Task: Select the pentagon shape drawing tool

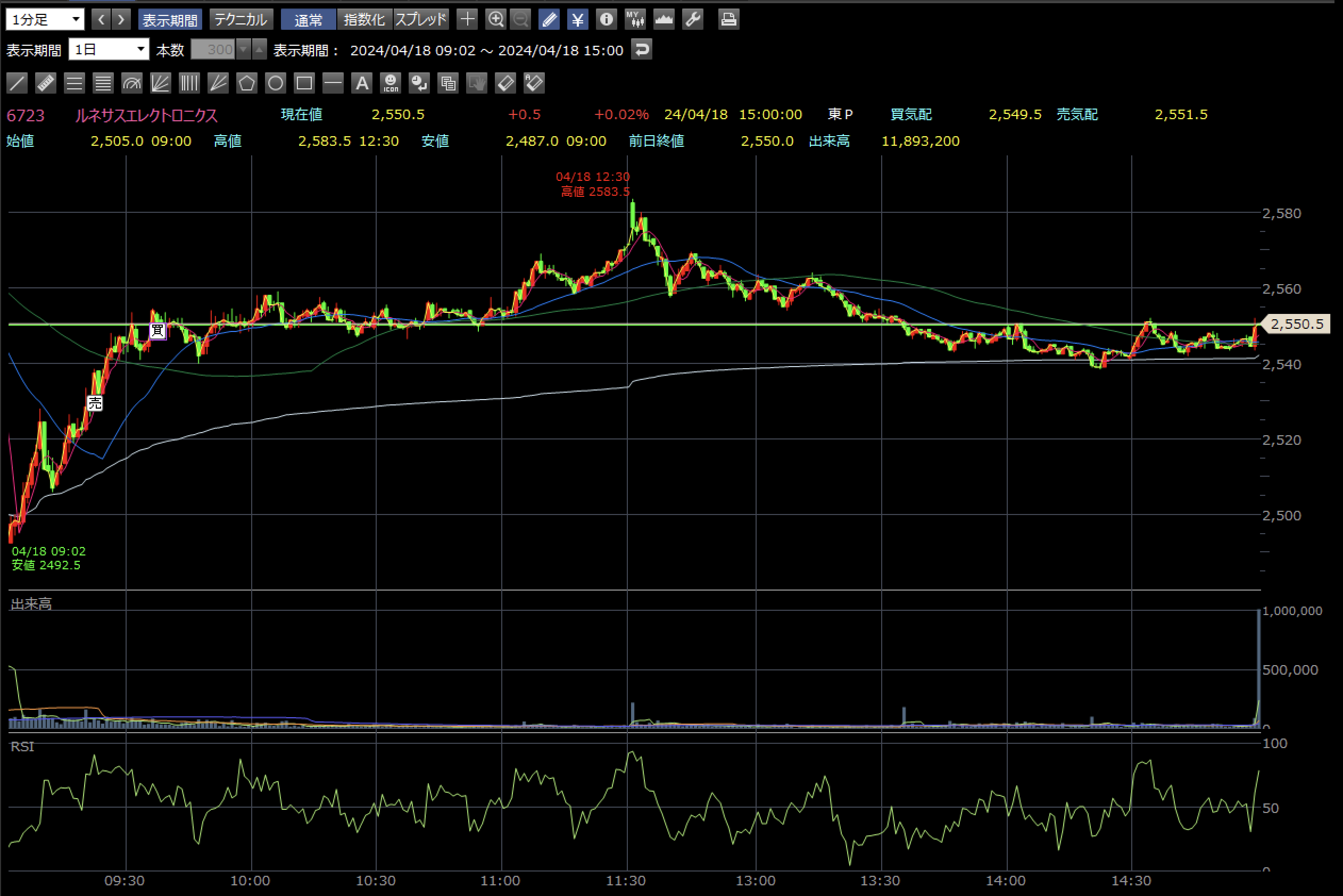Action: 247,84
